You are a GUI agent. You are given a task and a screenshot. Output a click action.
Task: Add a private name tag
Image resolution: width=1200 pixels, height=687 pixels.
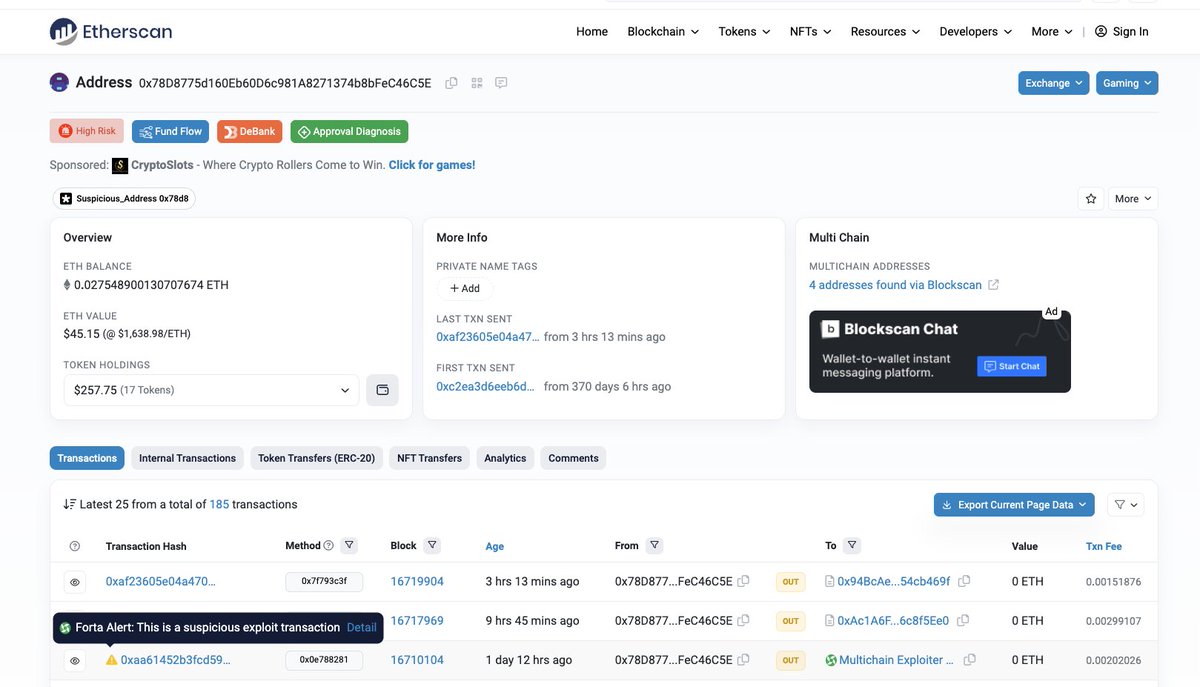click(465, 288)
